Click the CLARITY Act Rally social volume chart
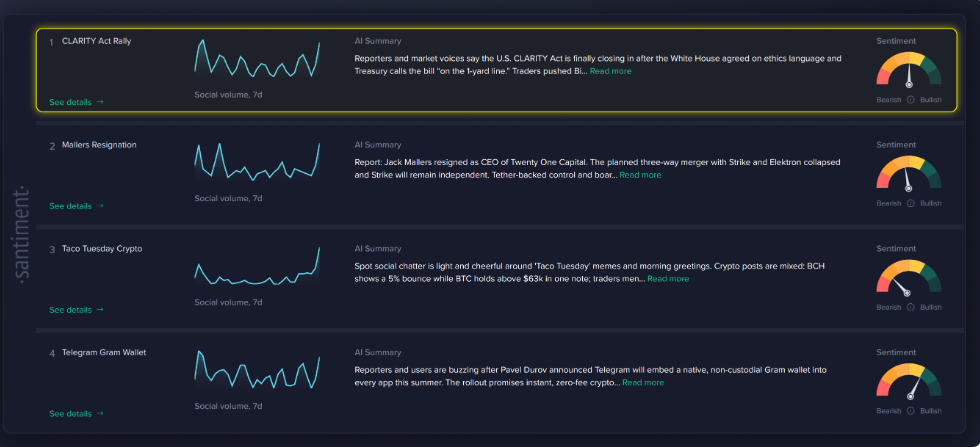The width and height of the screenshot is (980, 447). pyautogui.click(x=258, y=59)
